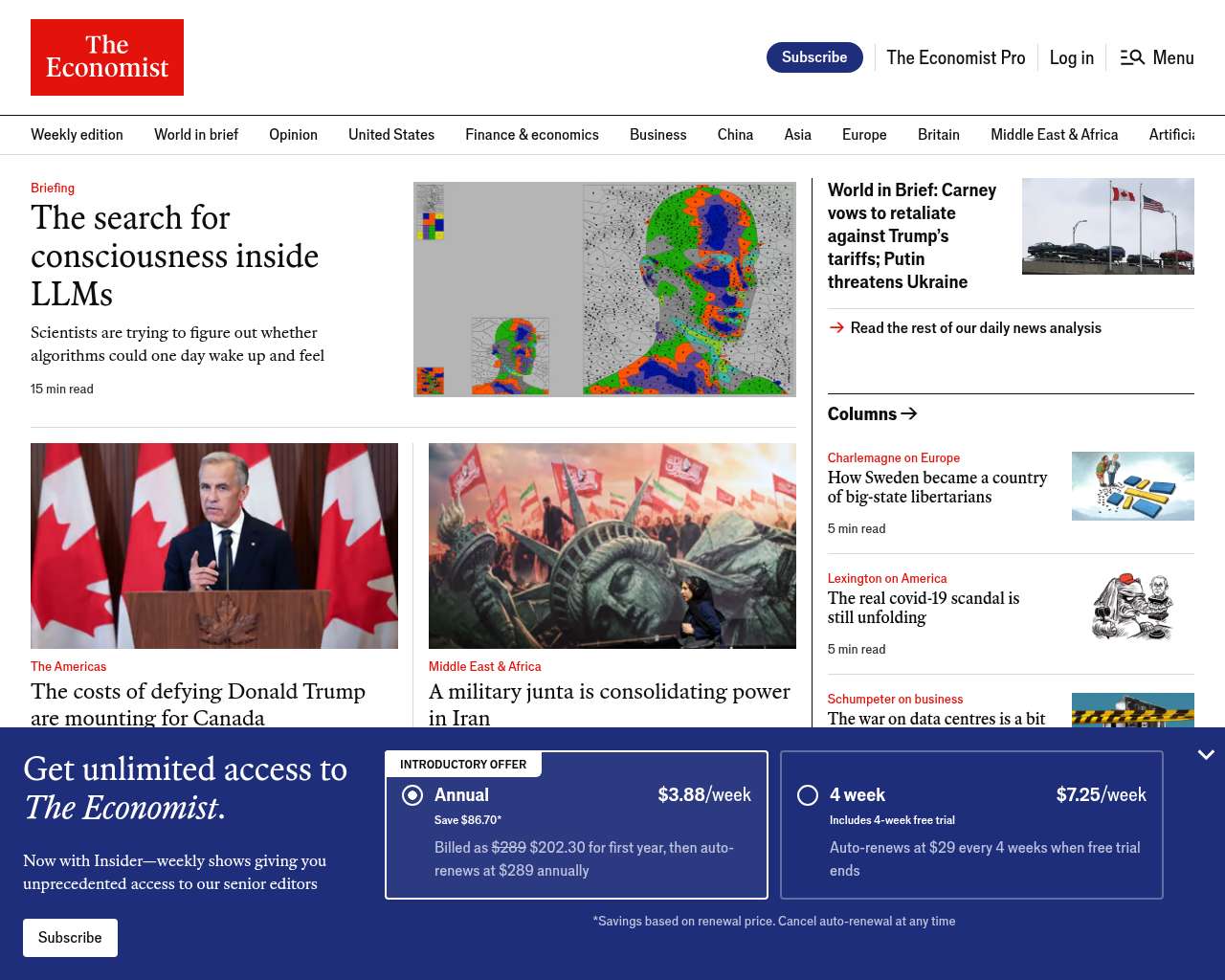Open the Europe section

click(864, 135)
